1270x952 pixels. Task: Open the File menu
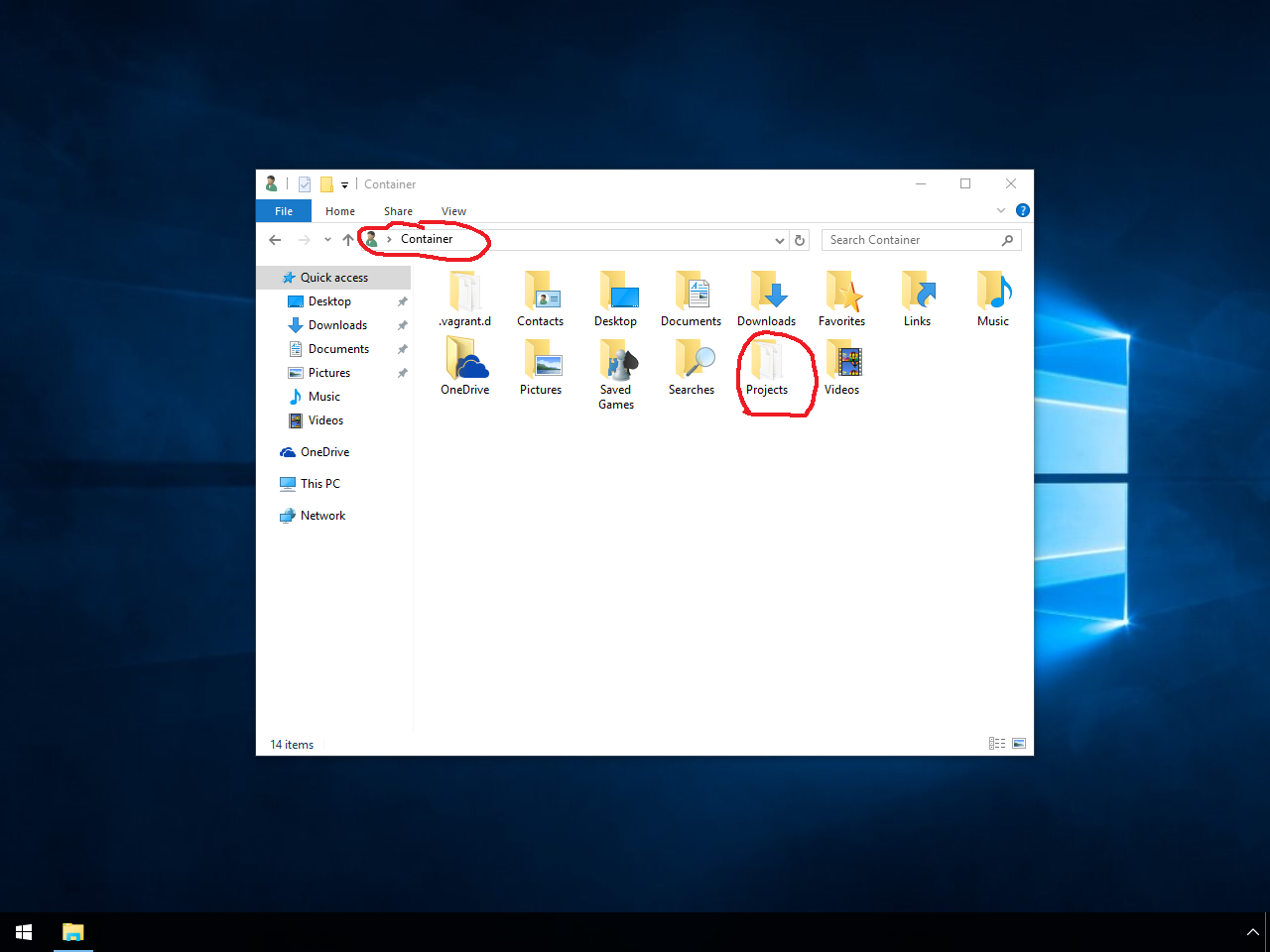coord(284,211)
